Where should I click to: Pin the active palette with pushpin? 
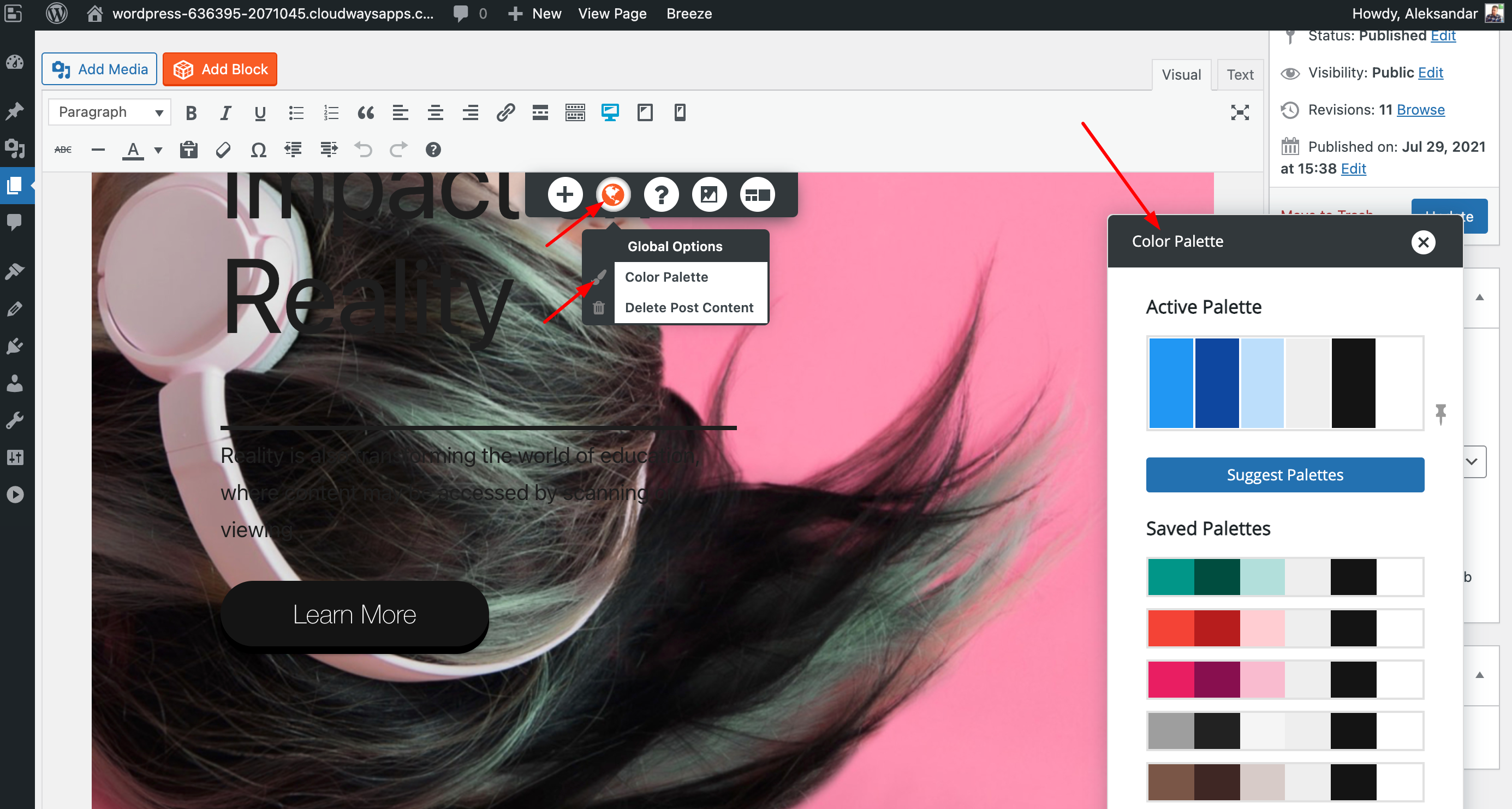tap(1440, 414)
